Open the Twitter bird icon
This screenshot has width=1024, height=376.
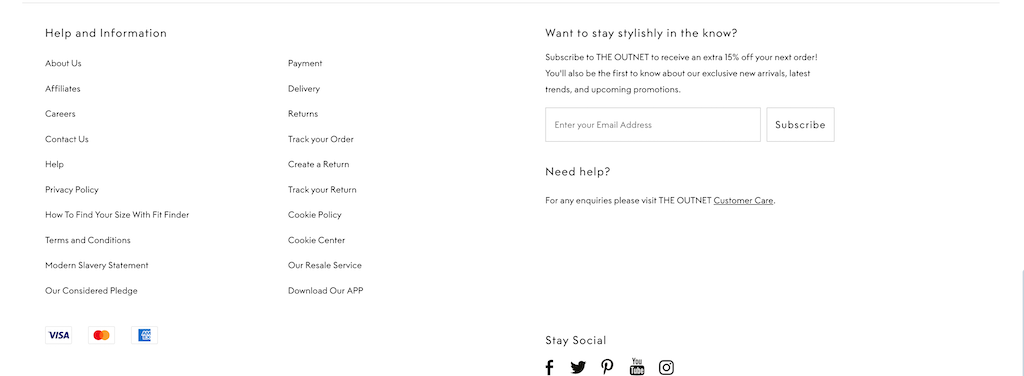click(x=578, y=368)
